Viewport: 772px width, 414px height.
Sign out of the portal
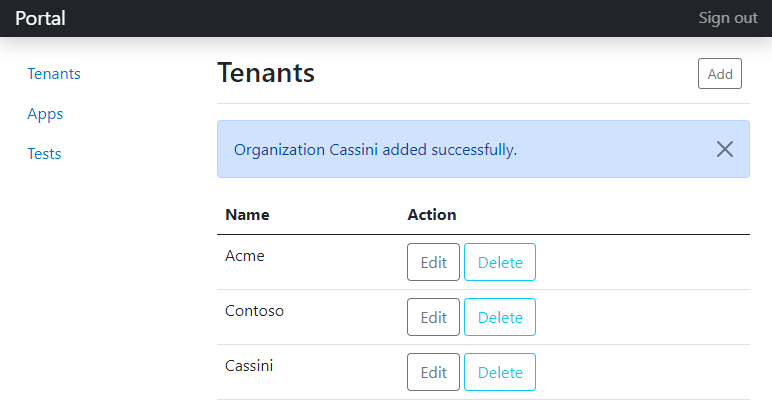(727, 18)
